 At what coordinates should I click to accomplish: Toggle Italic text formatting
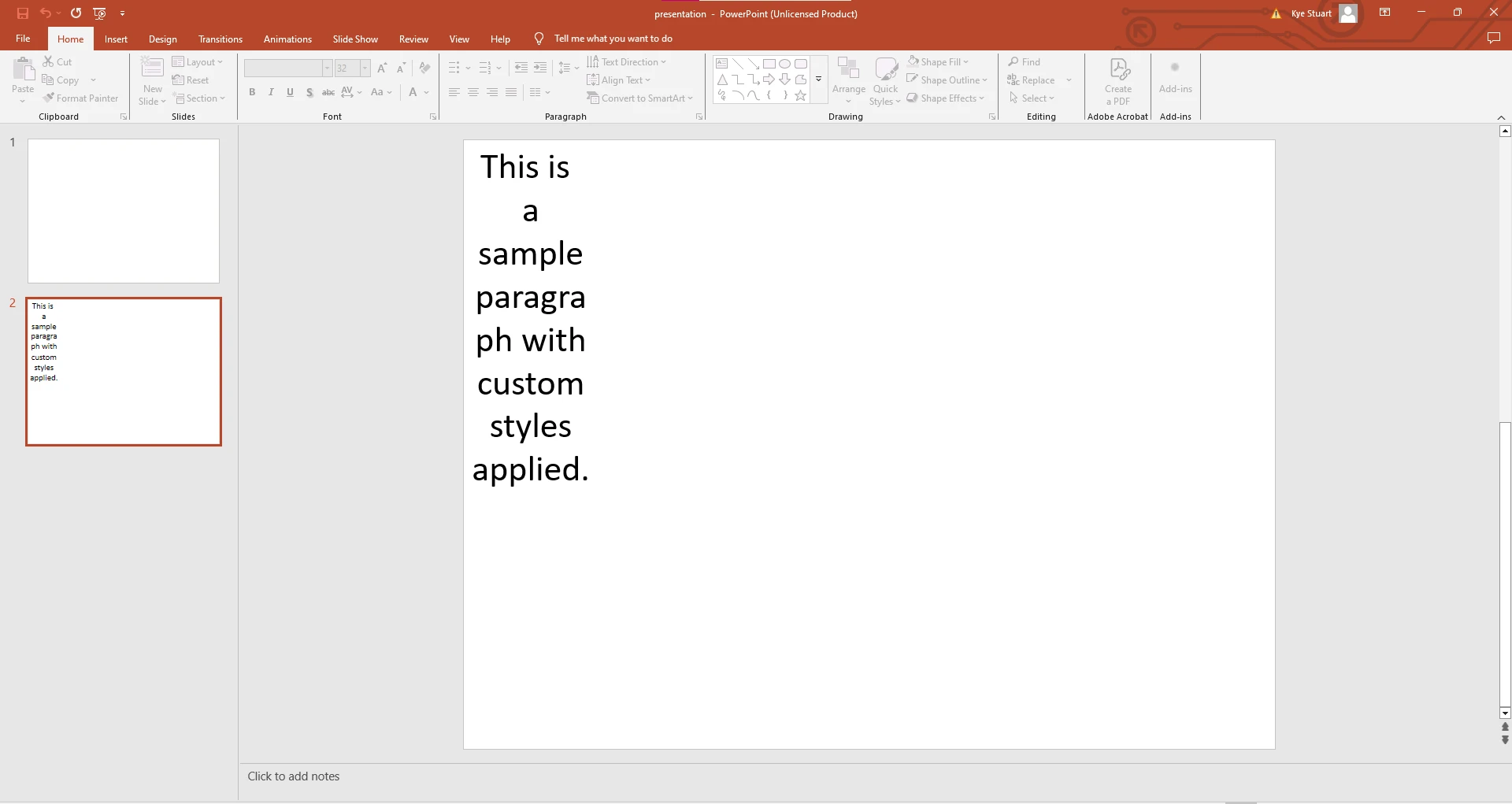coord(271,93)
